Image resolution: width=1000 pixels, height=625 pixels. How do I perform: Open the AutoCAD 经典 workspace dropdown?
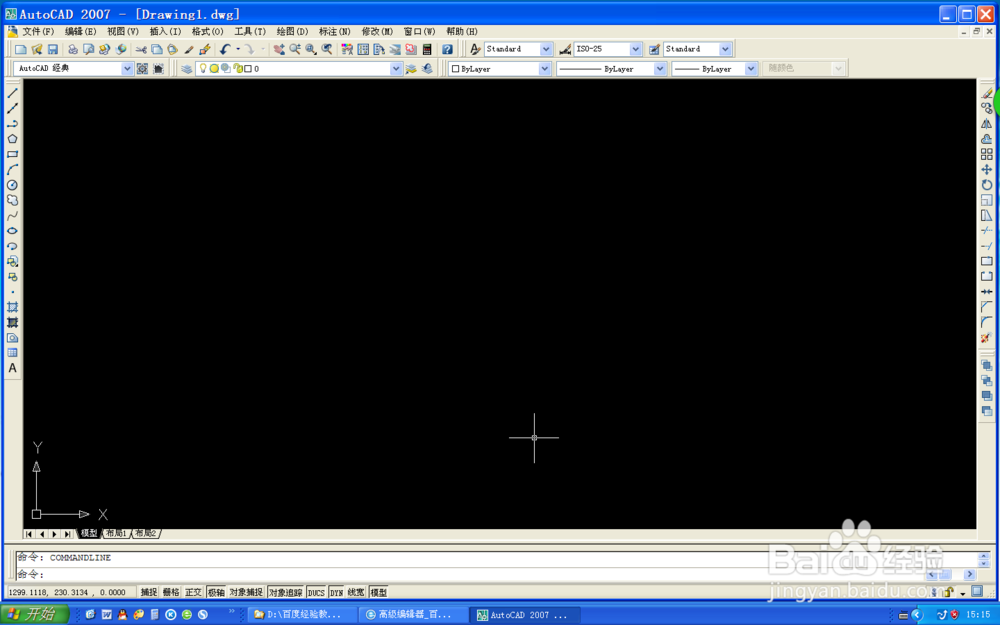127,68
